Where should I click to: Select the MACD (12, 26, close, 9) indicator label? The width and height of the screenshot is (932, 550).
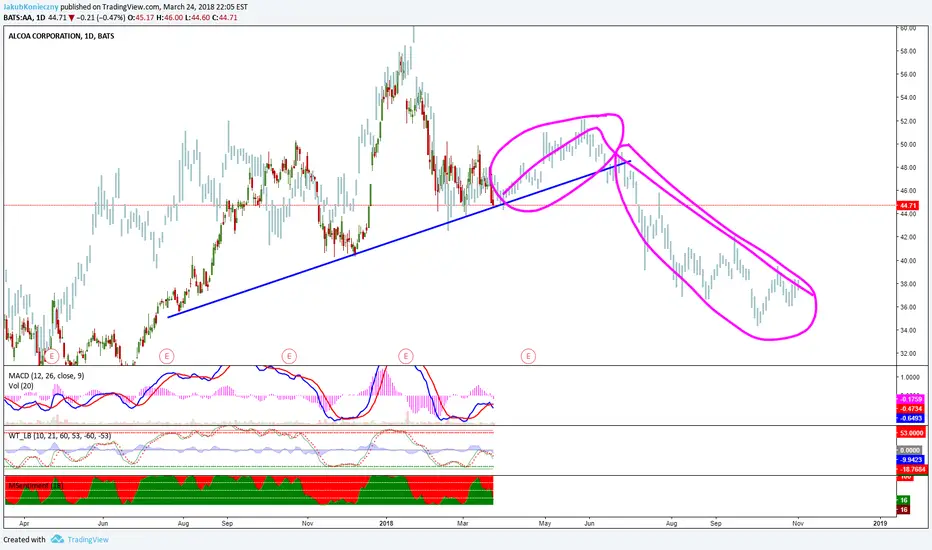point(46,376)
